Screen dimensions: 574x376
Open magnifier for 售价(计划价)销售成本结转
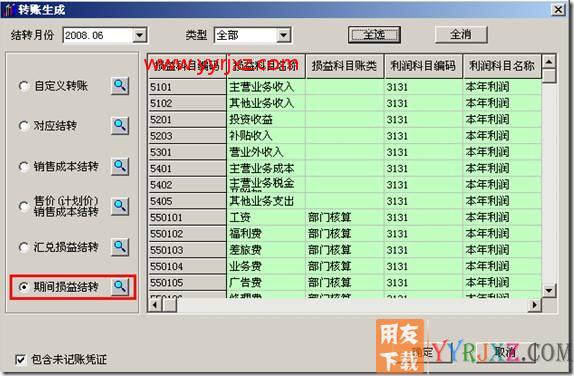click(x=120, y=206)
